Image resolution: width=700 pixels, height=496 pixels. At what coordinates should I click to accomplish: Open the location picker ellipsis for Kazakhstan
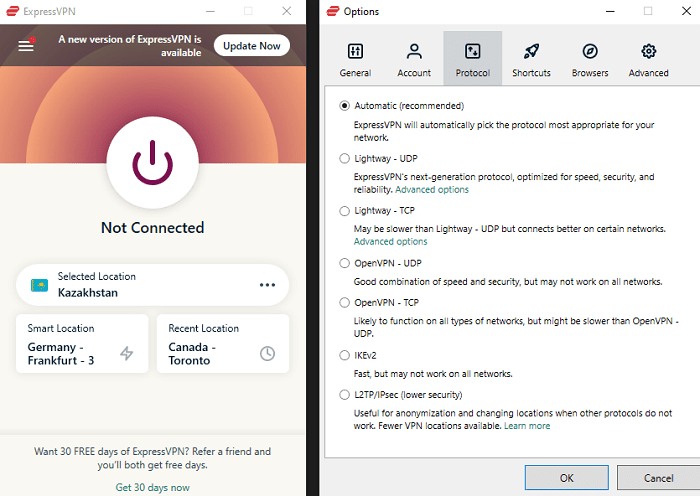click(267, 285)
